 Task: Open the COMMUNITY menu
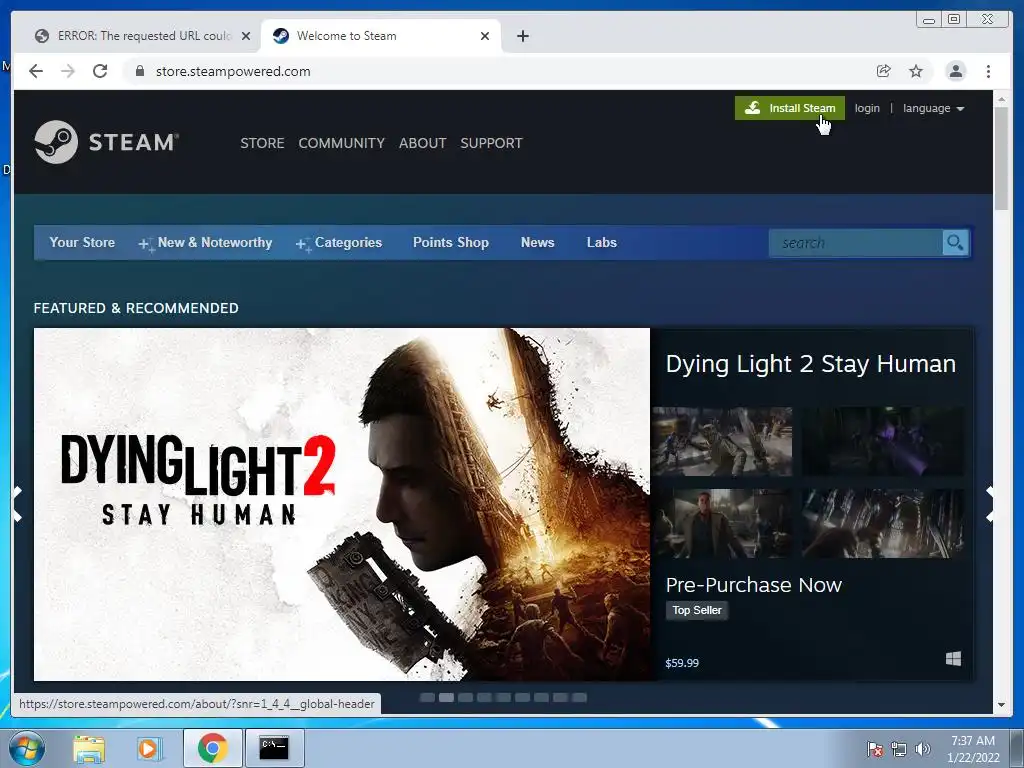[342, 143]
